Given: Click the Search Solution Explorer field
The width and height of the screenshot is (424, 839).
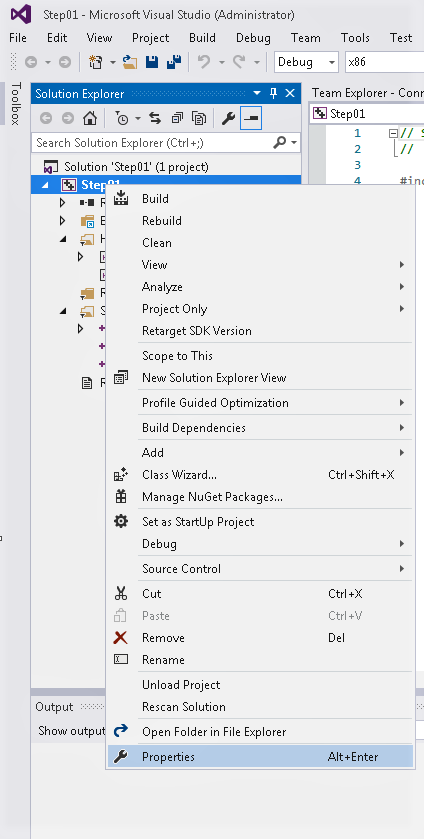Looking at the screenshot, I should click(154, 143).
